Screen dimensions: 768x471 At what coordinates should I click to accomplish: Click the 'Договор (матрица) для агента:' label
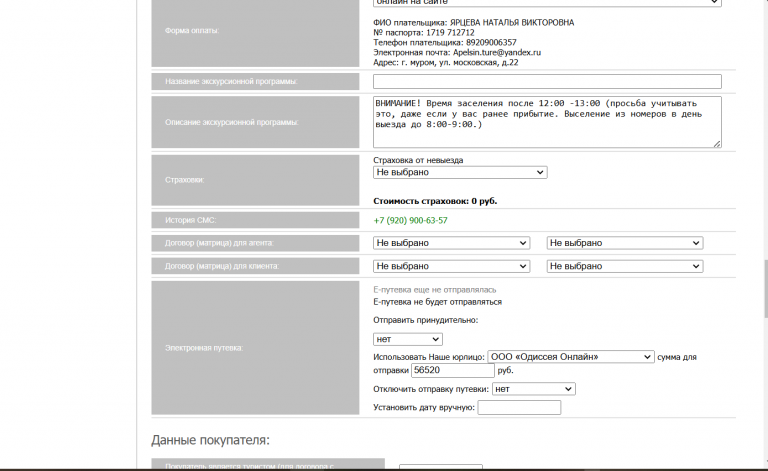(x=219, y=243)
